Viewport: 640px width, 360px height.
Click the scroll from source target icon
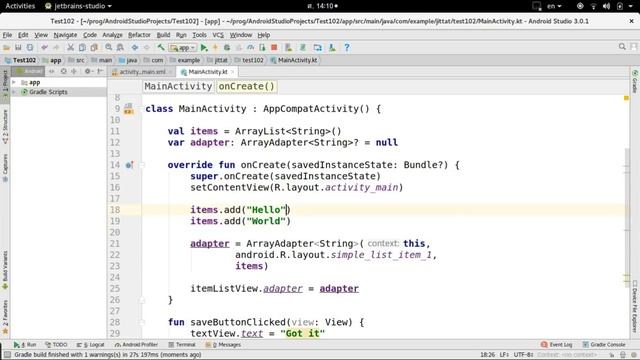pos(63,71)
